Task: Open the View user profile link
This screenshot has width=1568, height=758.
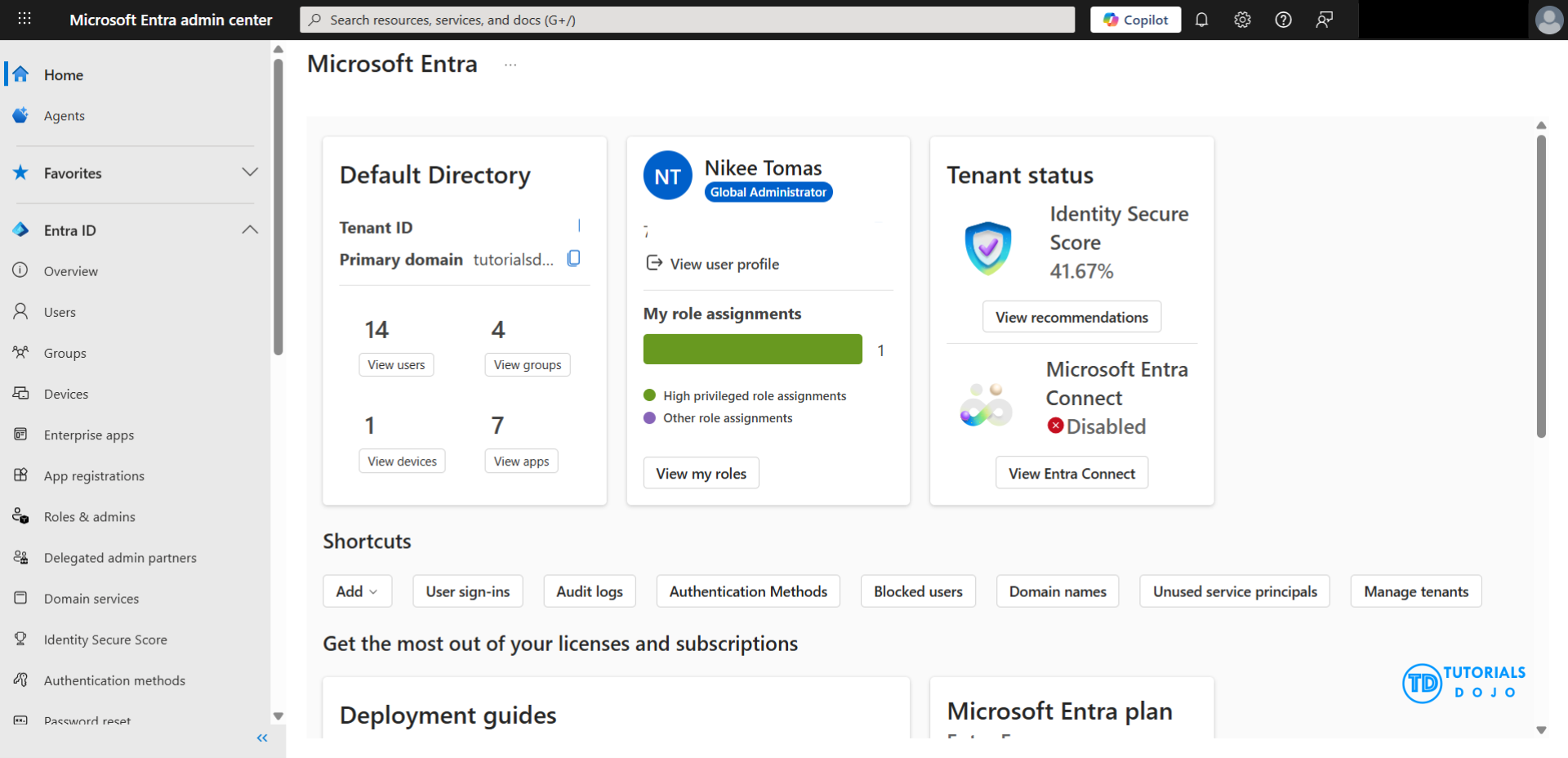Action: 724,264
